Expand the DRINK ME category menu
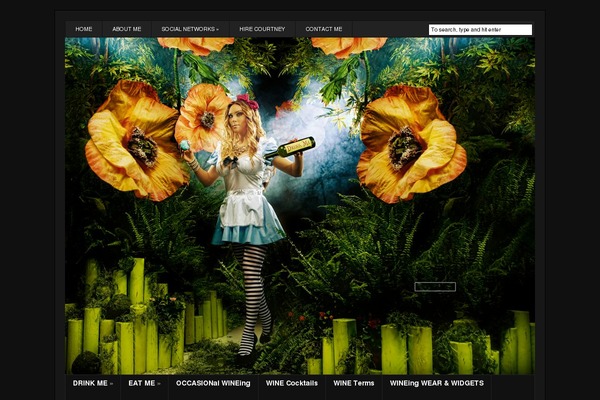This screenshot has width=600, height=400. [x=93, y=383]
